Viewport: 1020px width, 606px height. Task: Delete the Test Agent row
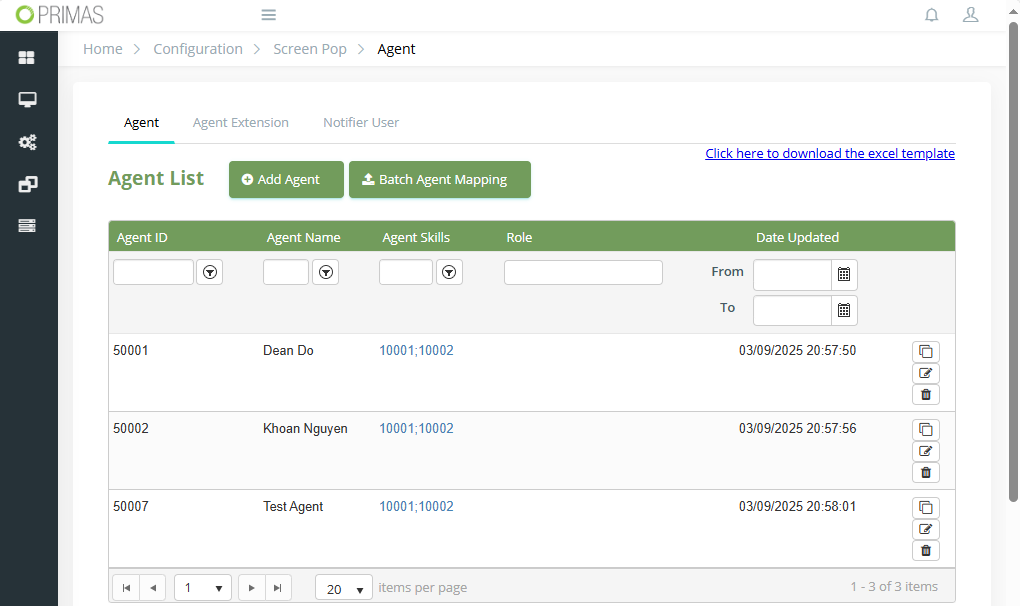click(925, 550)
